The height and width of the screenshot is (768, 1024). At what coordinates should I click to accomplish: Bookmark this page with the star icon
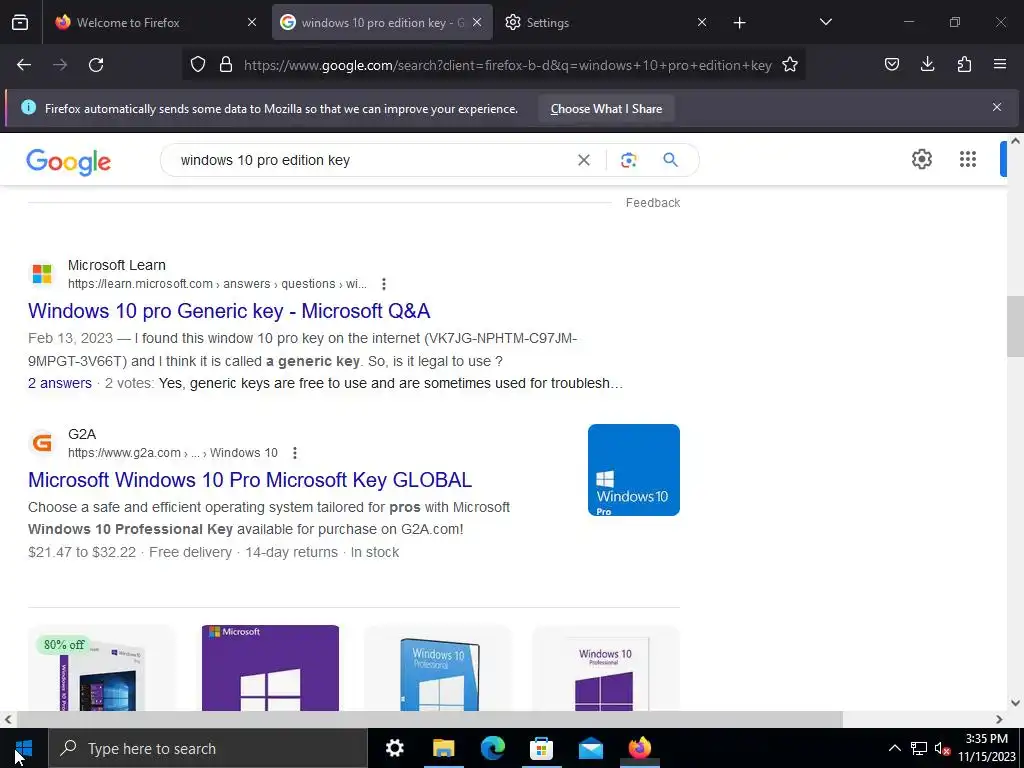(790, 65)
